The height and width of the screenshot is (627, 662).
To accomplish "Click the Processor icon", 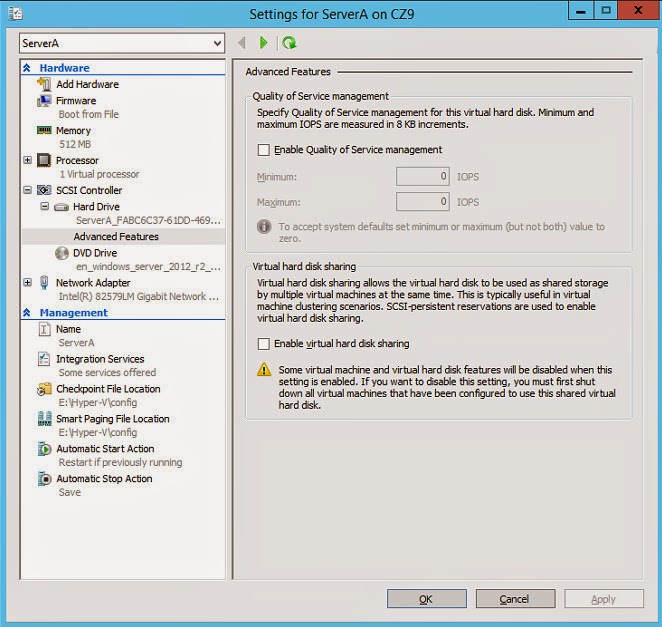I will pos(44,160).
